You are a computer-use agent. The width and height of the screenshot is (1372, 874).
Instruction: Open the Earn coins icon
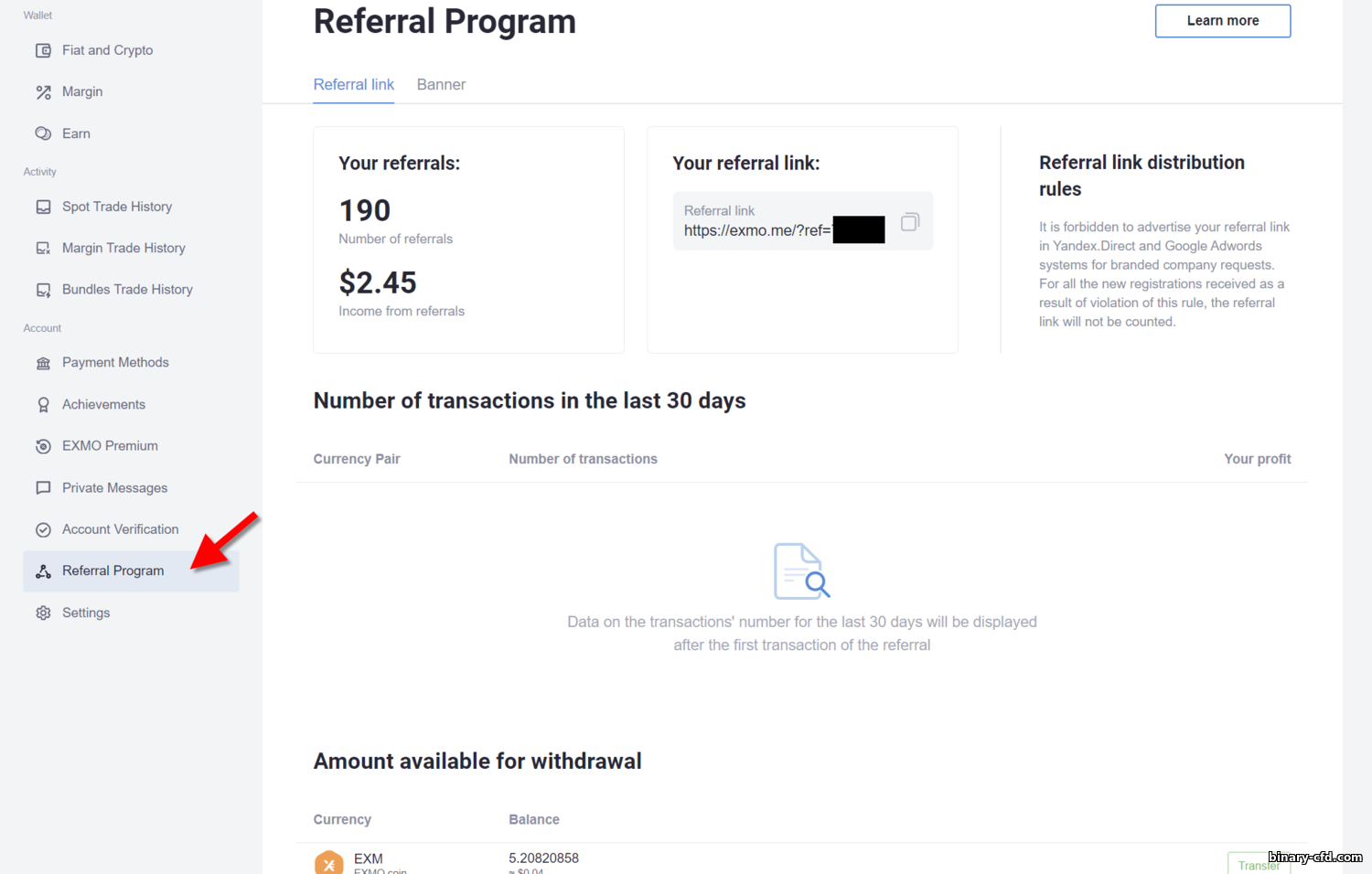[x=43, y=133]
